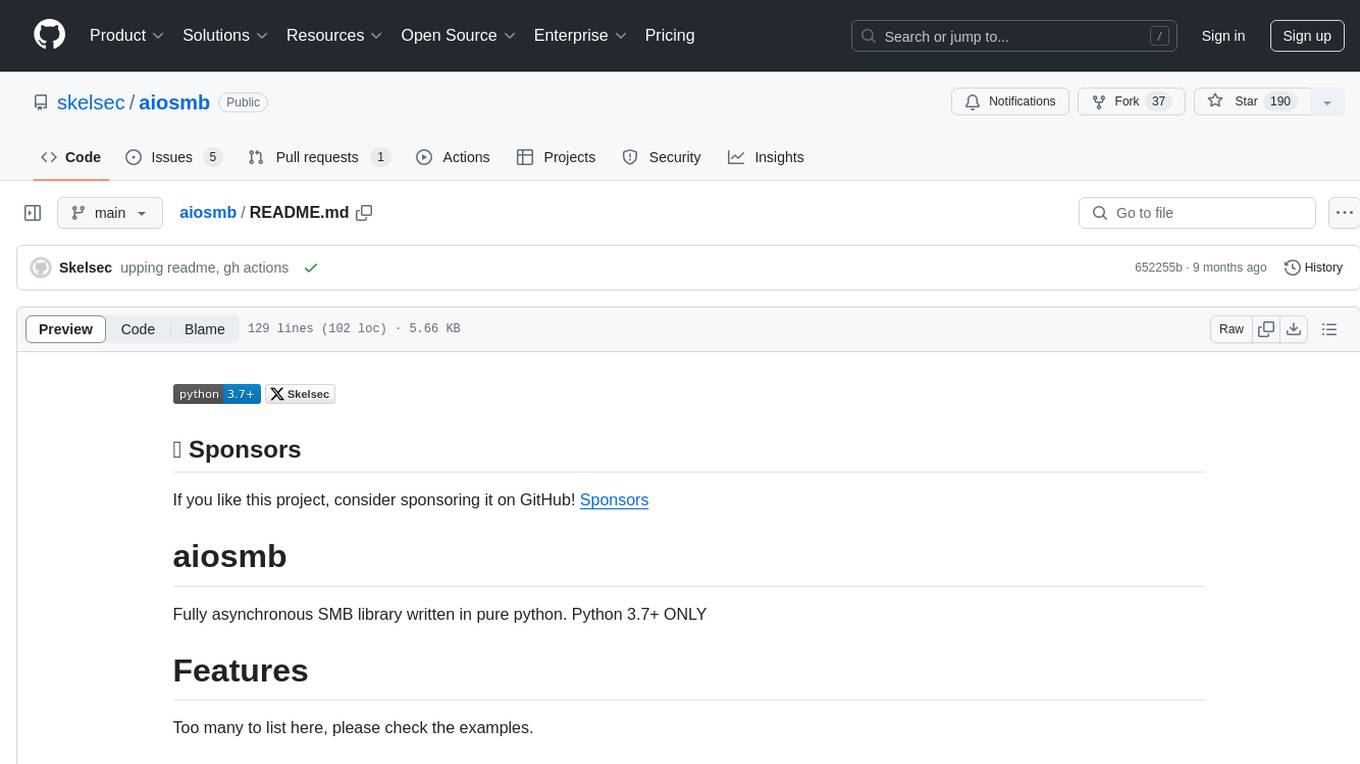
Task: Click the aiosmb heading
Action: 230,556
